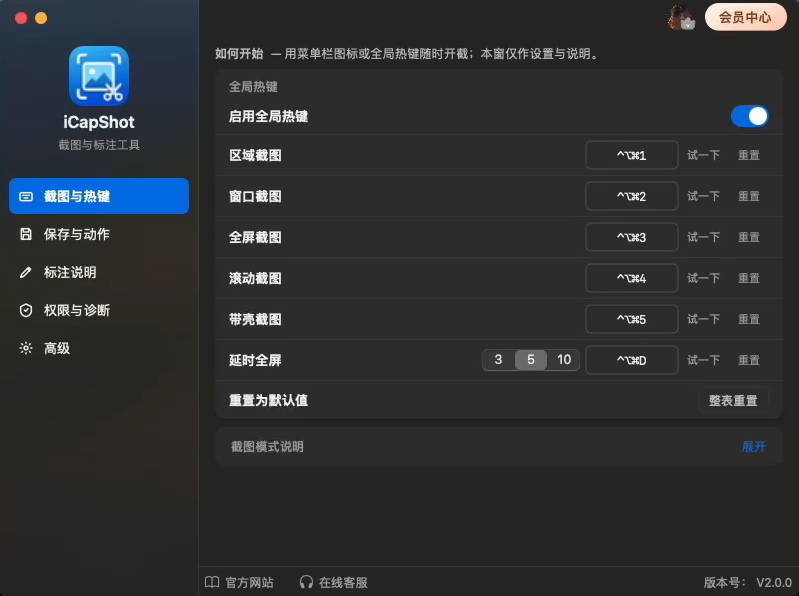Click 试一下 for 延时全屏

(703, 360)
